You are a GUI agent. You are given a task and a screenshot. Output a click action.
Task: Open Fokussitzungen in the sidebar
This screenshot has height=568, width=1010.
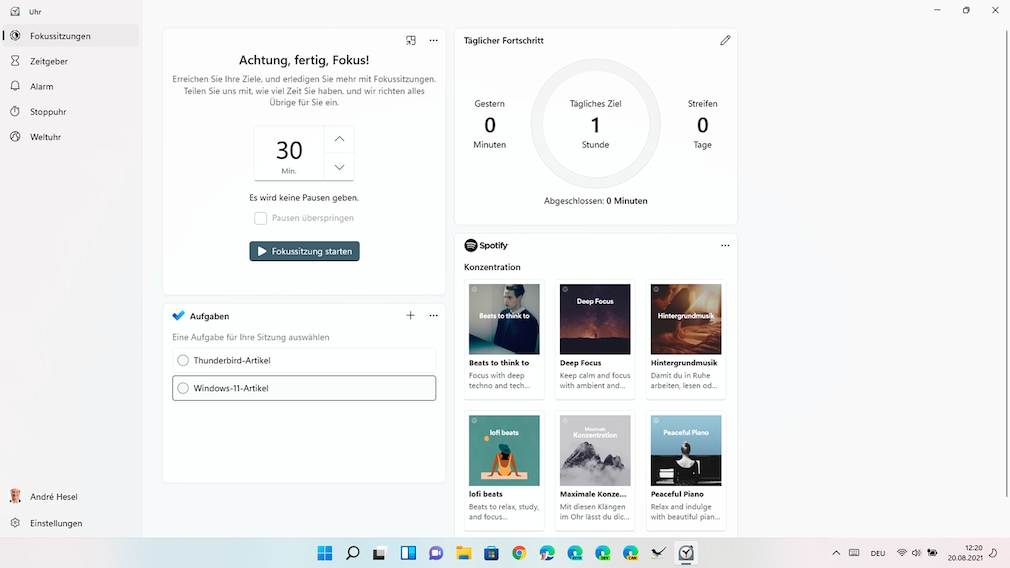click(71, 35)
